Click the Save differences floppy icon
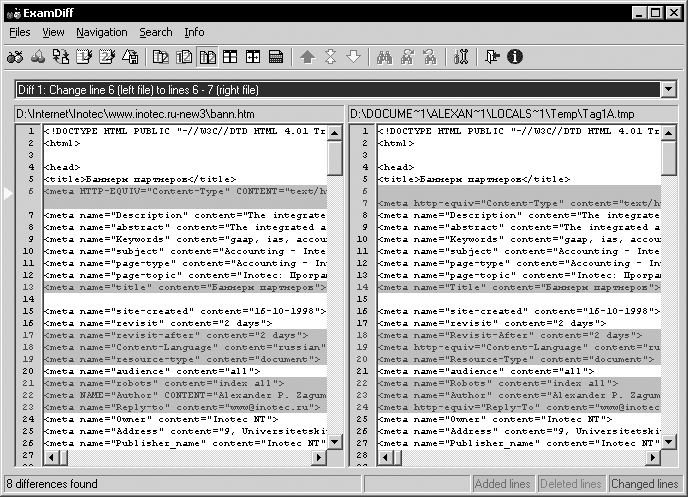Viewport: 688px width, 497px height. [x=130, y=57]
